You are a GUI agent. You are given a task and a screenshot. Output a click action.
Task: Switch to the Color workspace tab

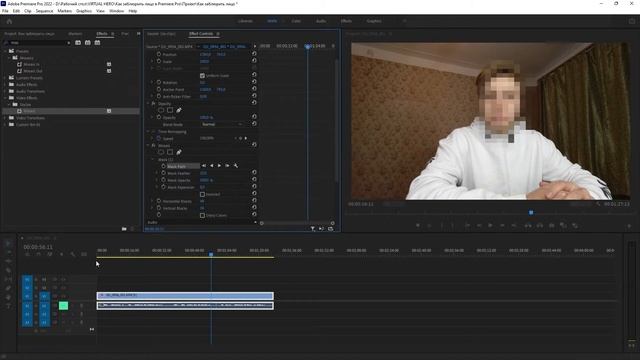pyautogui.click(x=296, y=21)
